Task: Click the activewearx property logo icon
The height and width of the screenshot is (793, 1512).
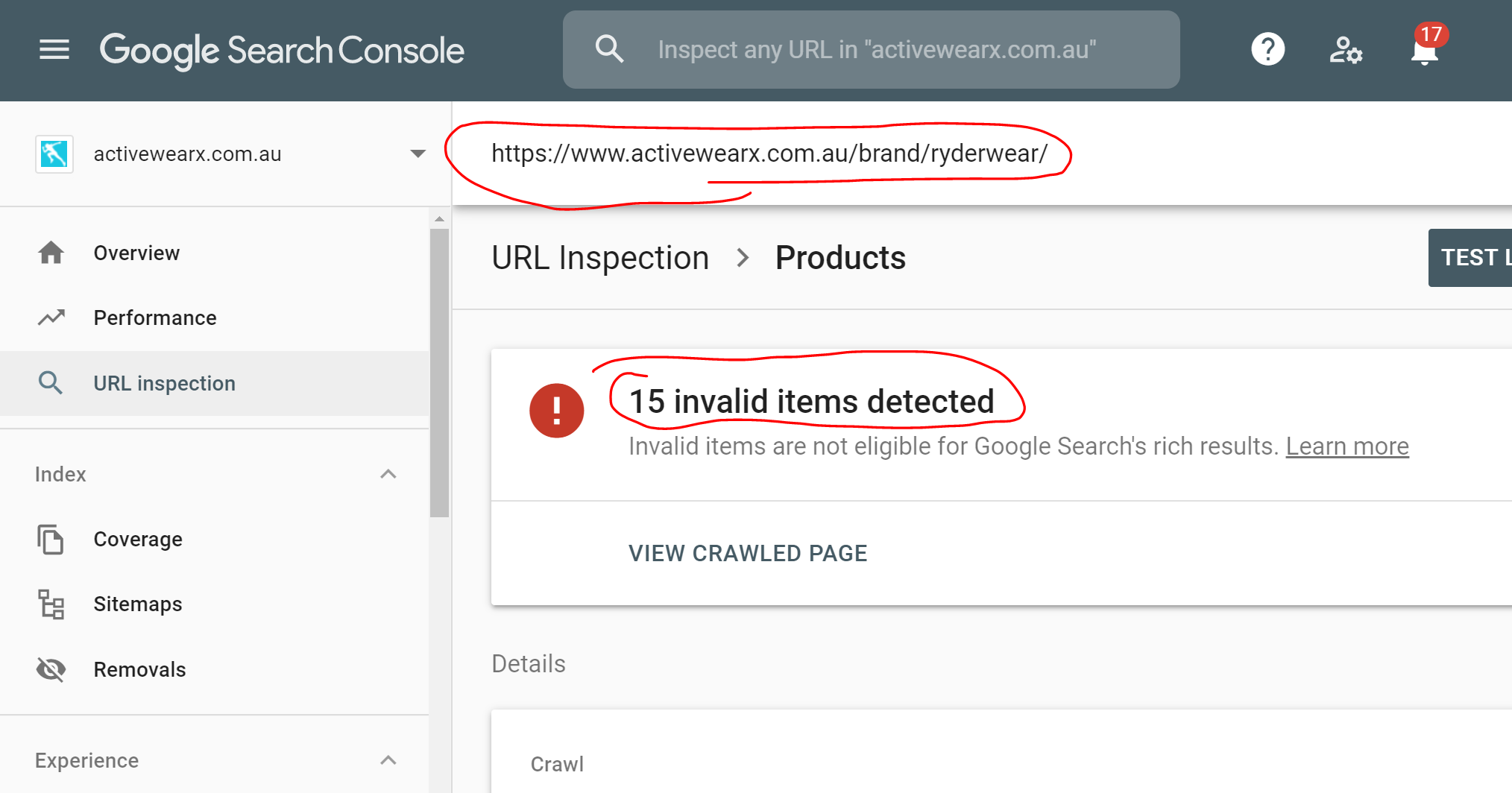Action: 54,154
